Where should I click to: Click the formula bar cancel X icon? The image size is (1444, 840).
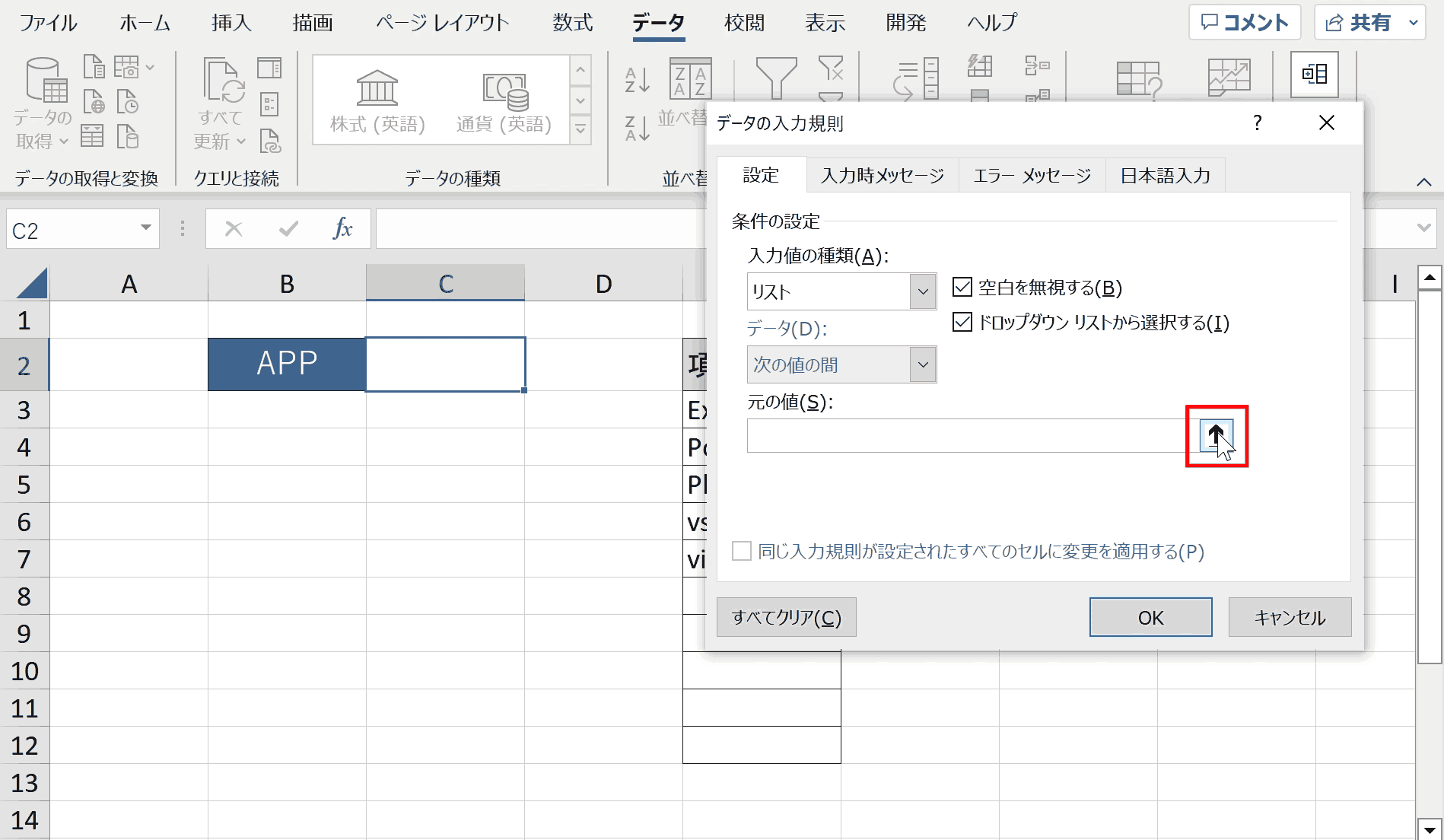[234, 228]
